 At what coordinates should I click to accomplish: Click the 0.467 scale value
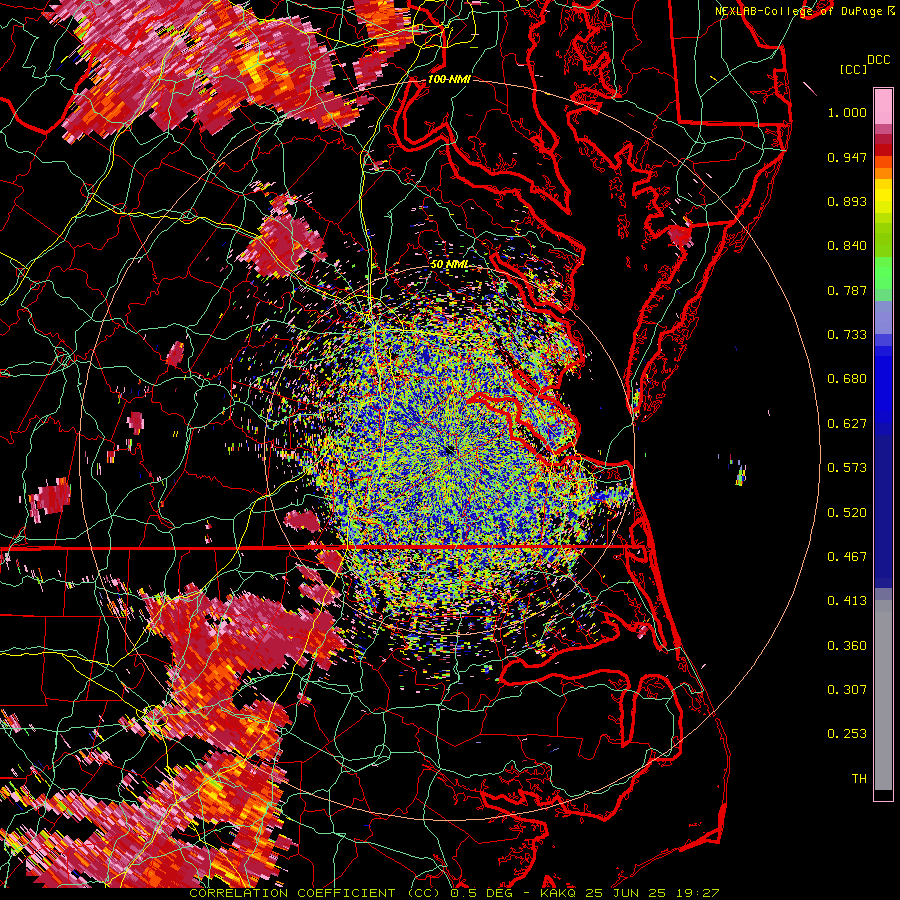click(x=847, y=557)
